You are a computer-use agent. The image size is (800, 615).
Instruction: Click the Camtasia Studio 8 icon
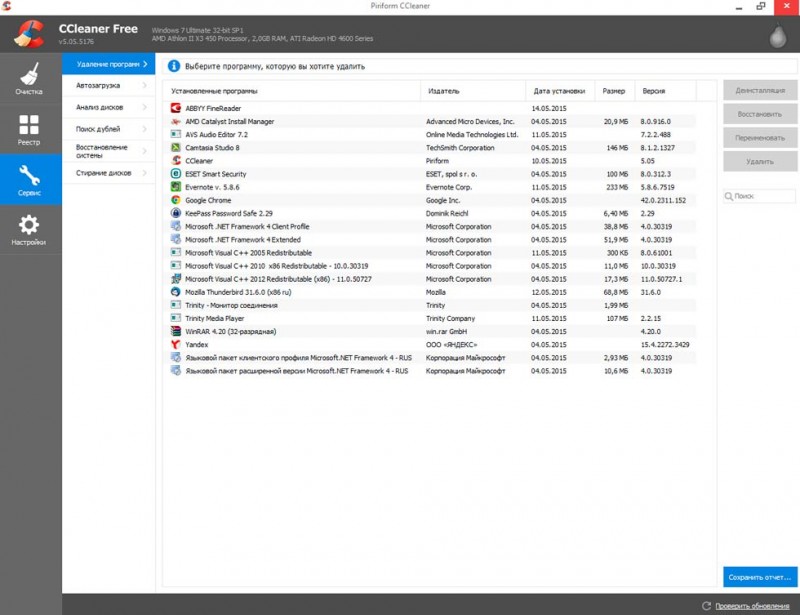(176, 147)
